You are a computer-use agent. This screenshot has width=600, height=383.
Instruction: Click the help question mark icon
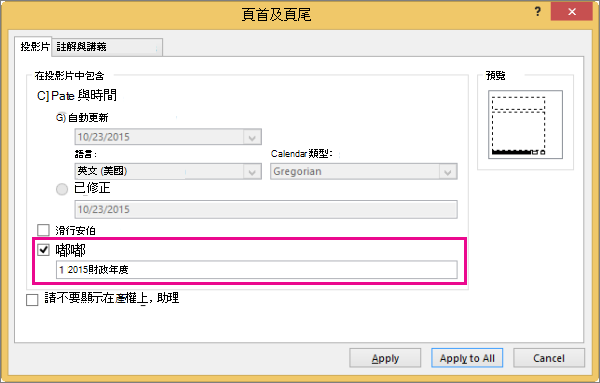[x=538, y=12]
